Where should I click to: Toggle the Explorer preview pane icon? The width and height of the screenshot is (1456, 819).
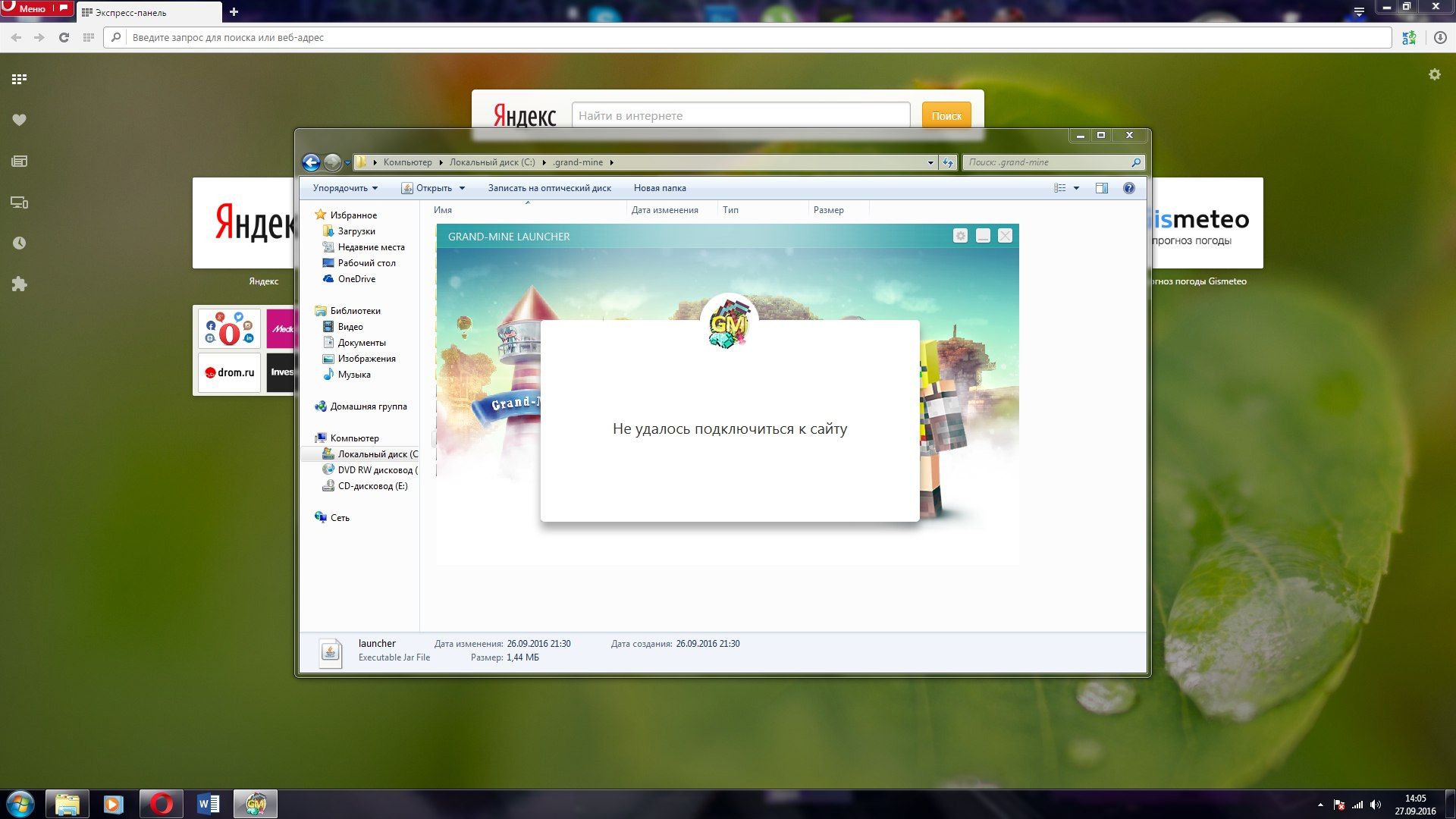click(1102, 188)
